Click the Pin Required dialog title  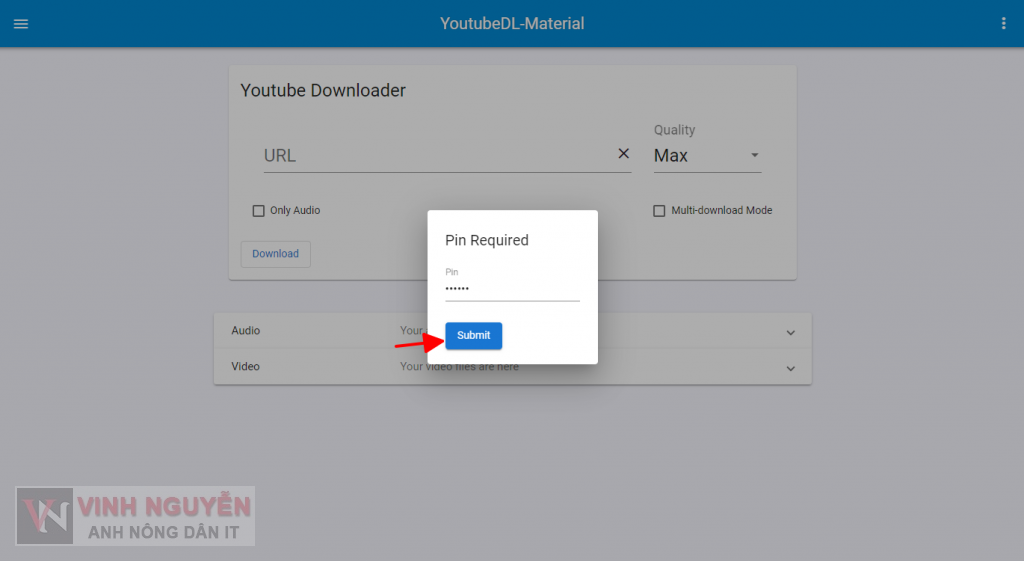pos(487,241)
